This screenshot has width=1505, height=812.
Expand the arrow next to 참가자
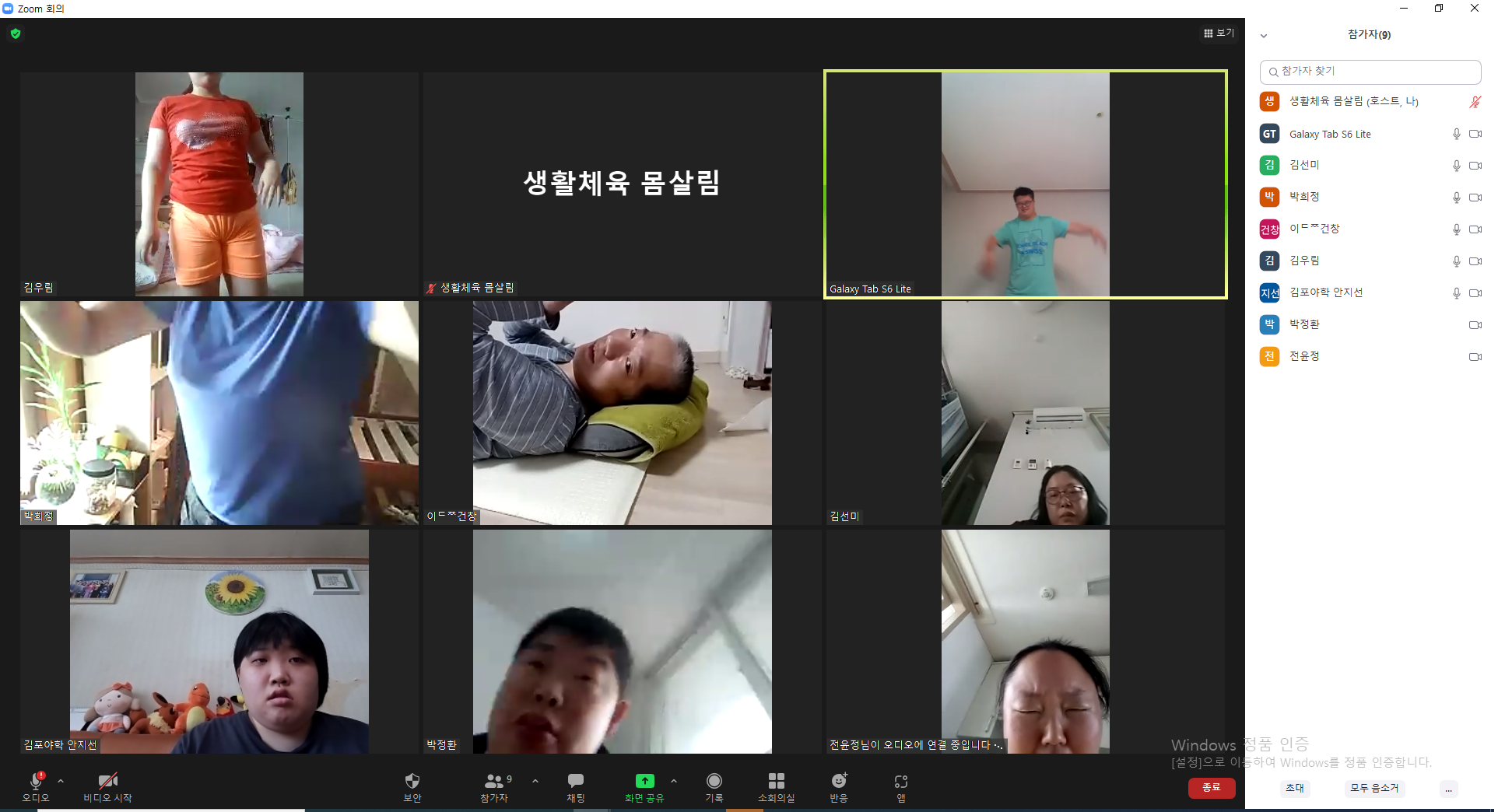[x=535, y=781]
